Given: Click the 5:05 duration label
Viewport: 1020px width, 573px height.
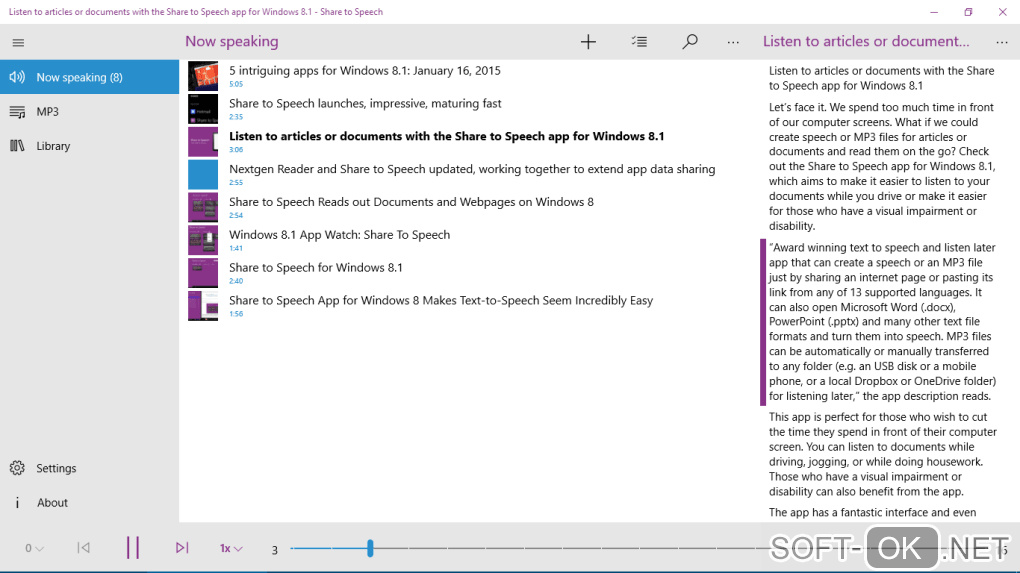Looking at the screenshot, I should coord(235,85).
